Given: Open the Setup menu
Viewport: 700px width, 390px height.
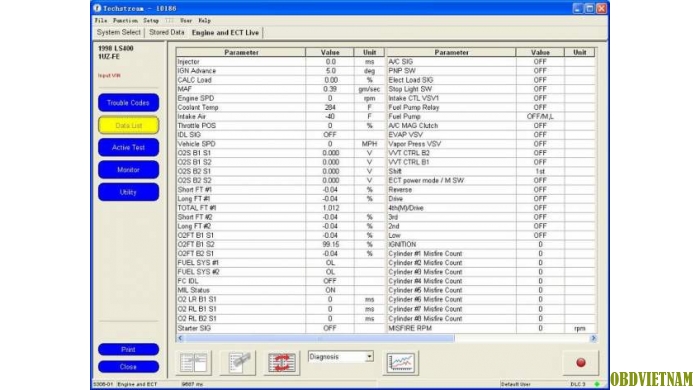Looking at the screenshot, I should (x=151, y=21).
